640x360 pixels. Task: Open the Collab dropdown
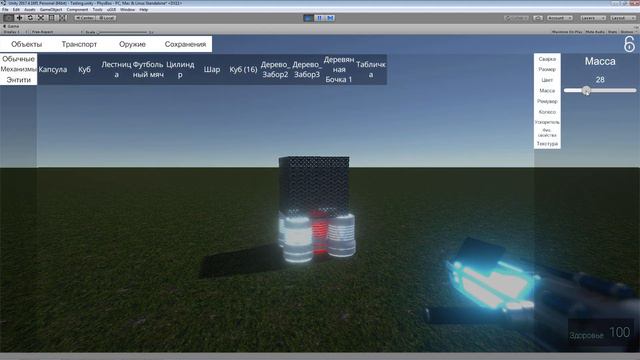(517, 18)
